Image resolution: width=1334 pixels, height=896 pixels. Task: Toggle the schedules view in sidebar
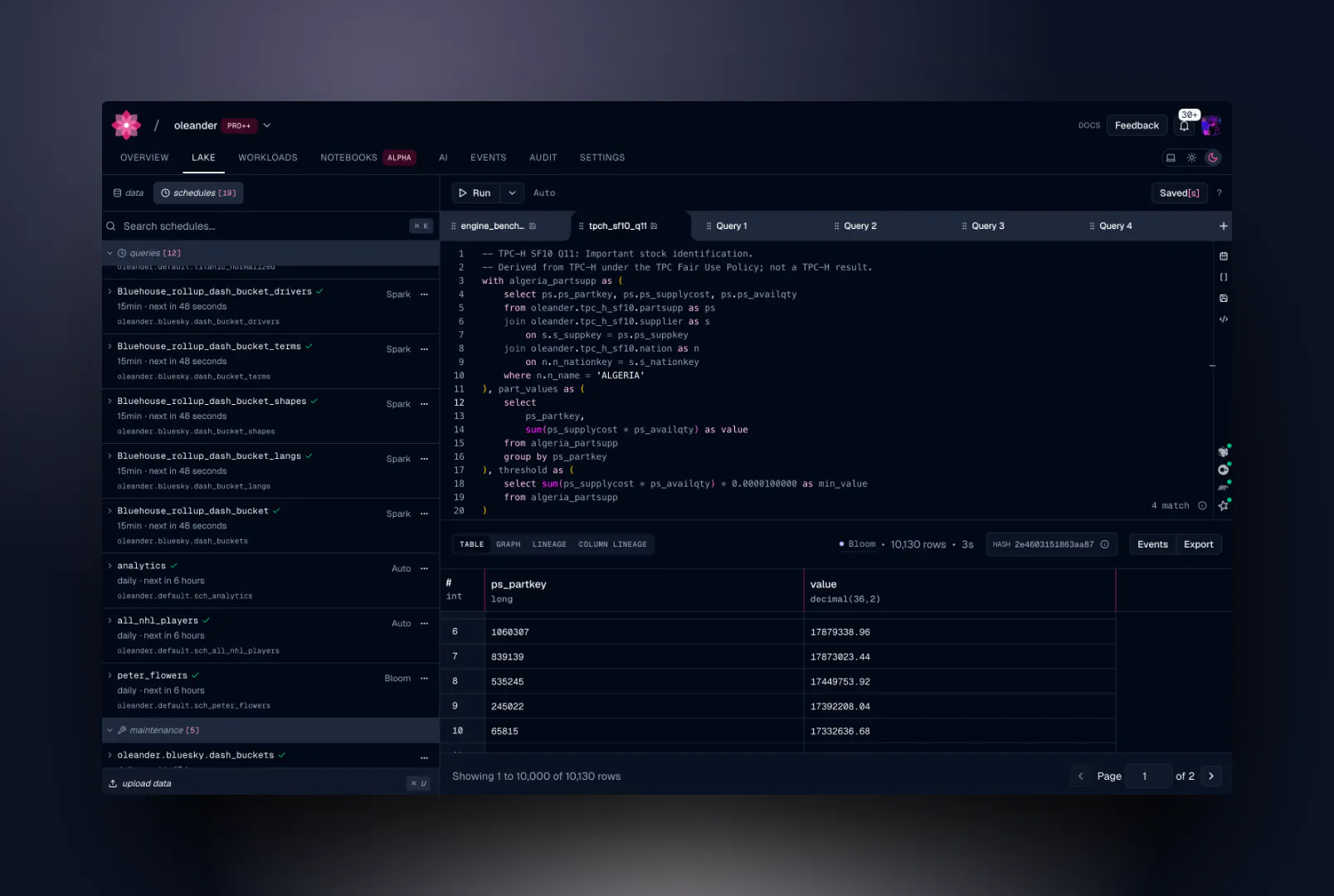click(198, 193)
